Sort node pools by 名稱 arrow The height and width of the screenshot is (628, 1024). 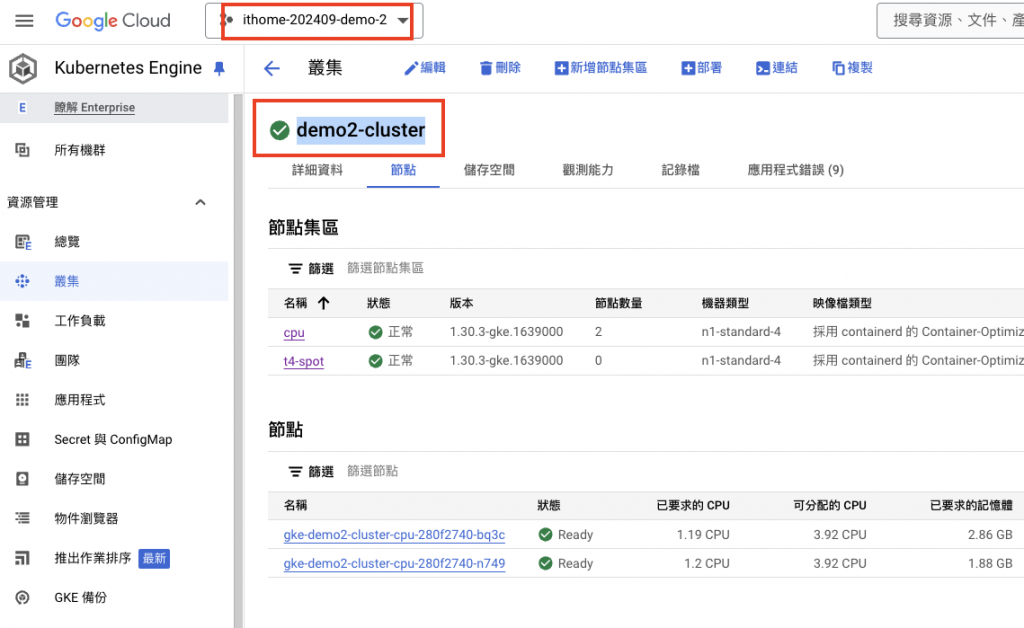324,303
